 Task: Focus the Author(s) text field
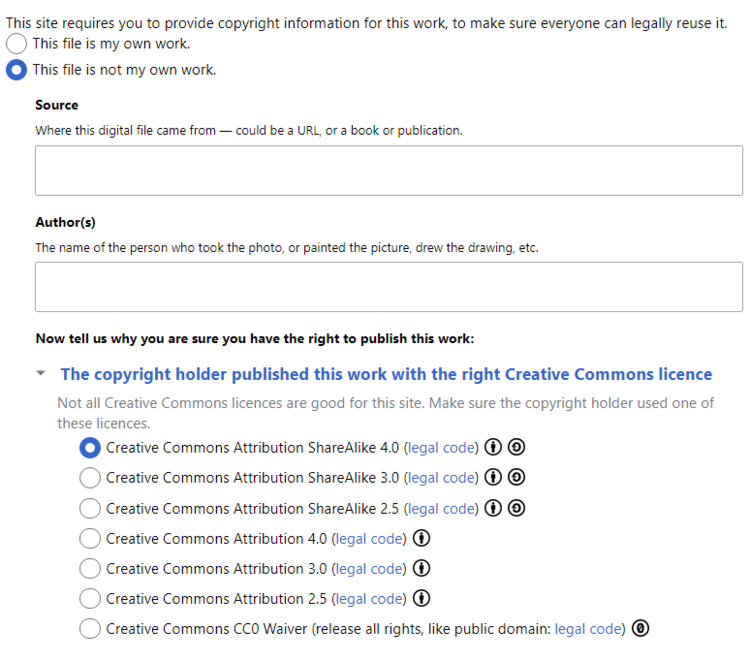click(x=389, y=287)
